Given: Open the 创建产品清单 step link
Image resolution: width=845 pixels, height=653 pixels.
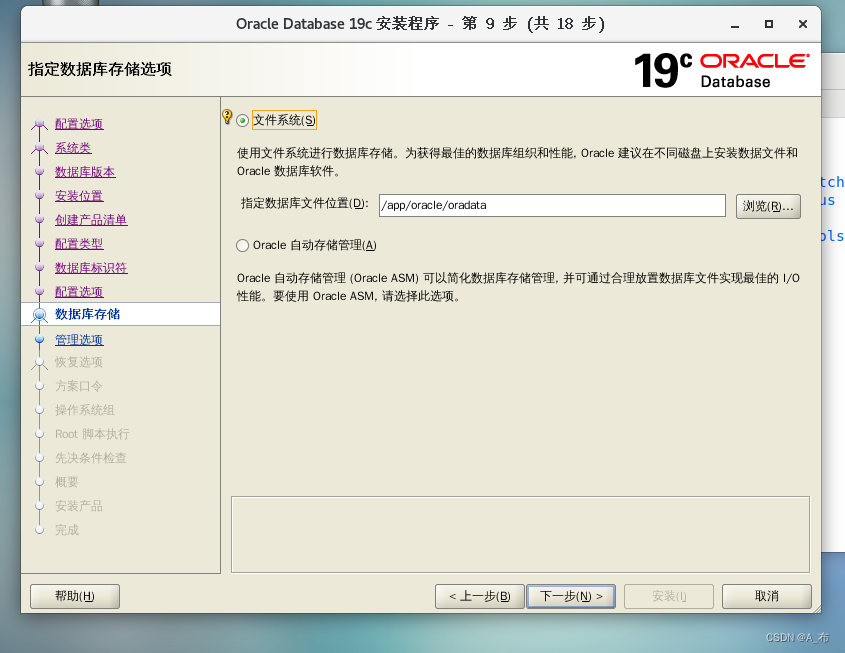Looking at the screenshot, I should click(91, 220).
